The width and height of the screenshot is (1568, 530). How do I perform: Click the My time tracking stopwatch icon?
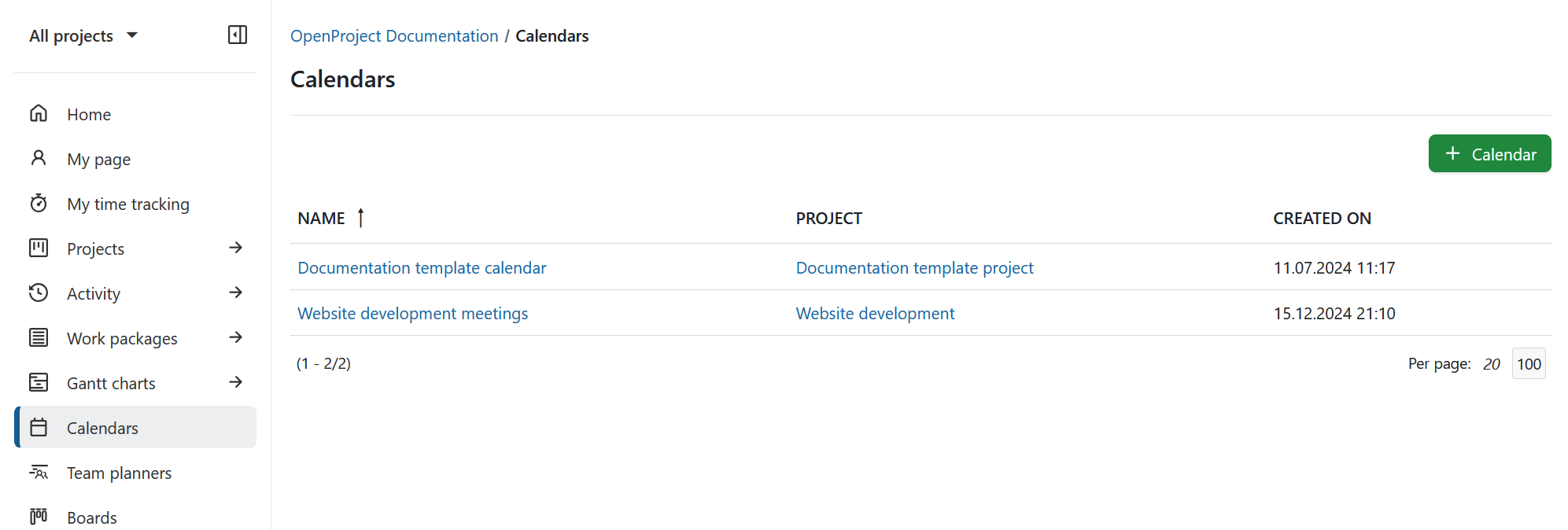(39, 203)
